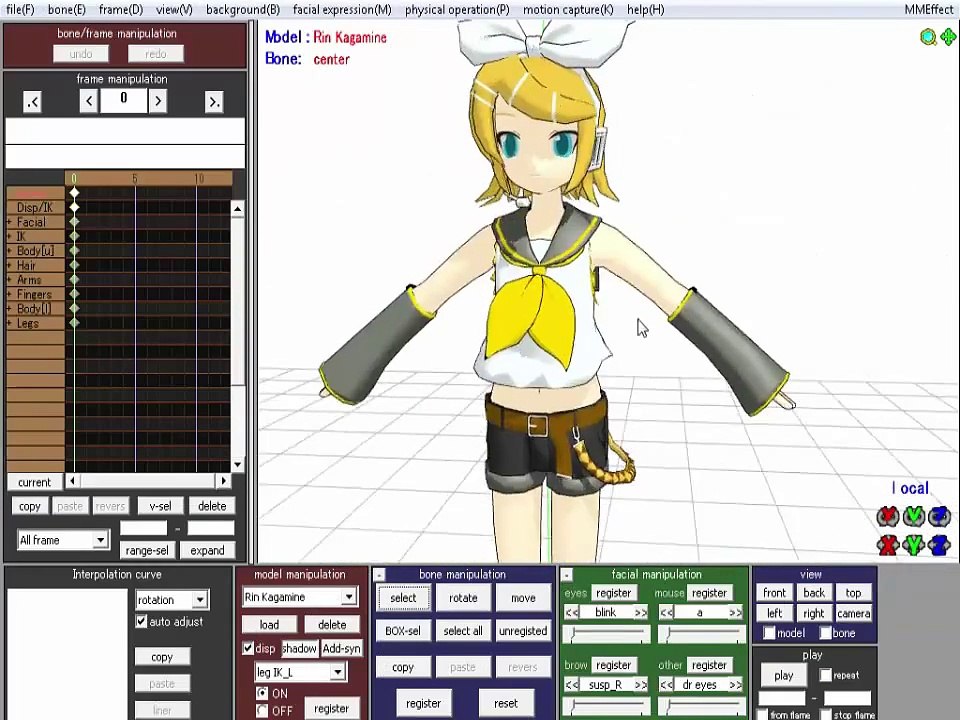Image resolution: width=960 pixels, height=720 pixels.
Task: Collapse the bone manipulation panel minus icon
Action: pos(379,575)
